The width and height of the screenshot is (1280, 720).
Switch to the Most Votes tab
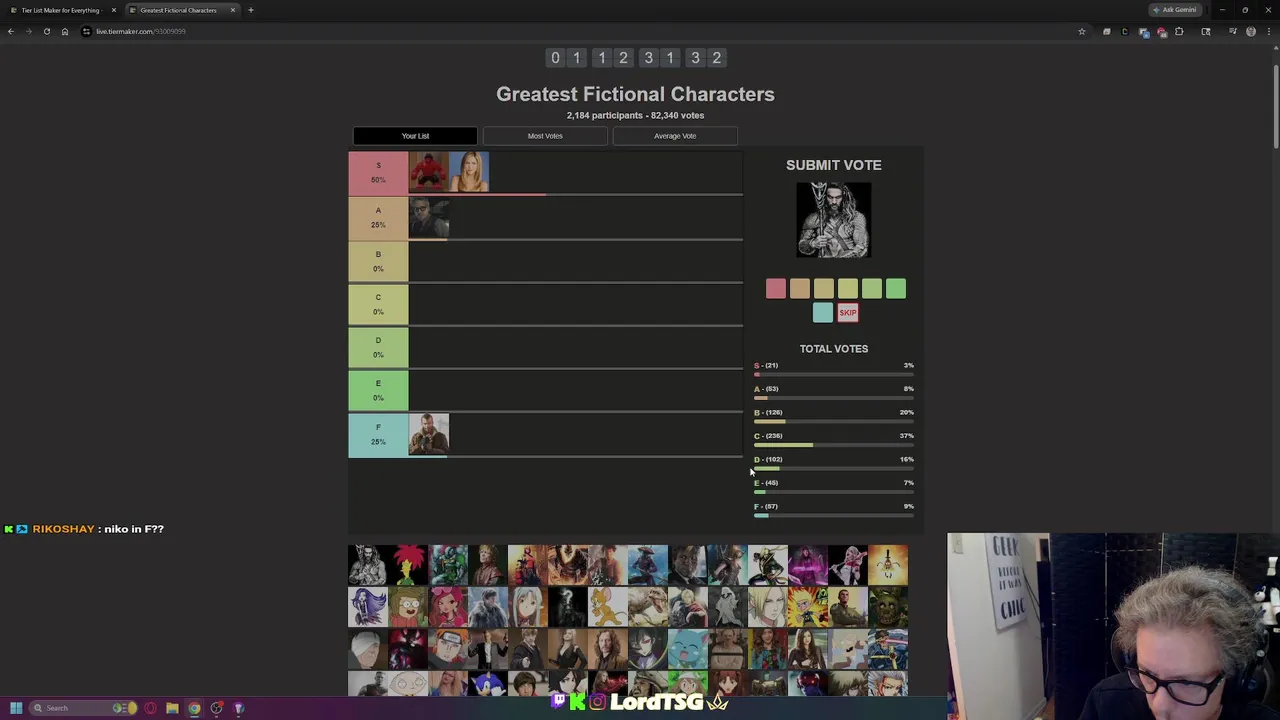click(545, 136)
